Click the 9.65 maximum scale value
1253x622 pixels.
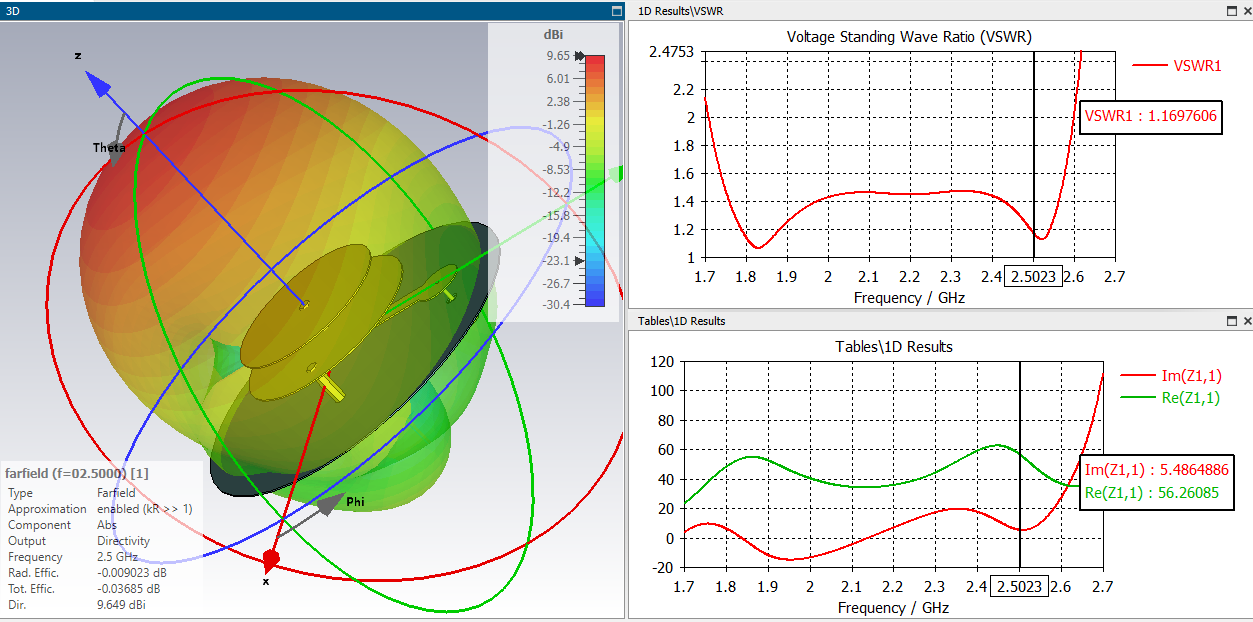[x=557, y=56]
